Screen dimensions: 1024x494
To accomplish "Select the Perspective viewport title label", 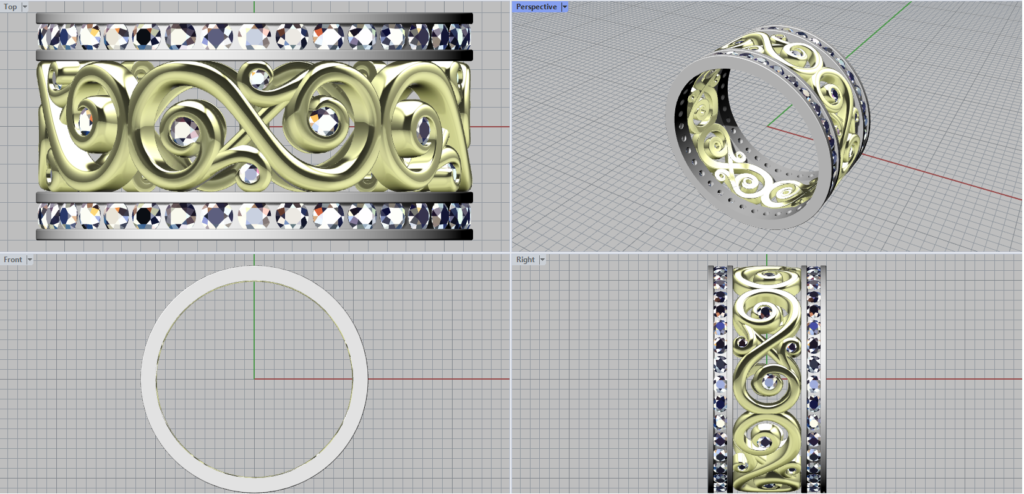I will coord(536,7).
